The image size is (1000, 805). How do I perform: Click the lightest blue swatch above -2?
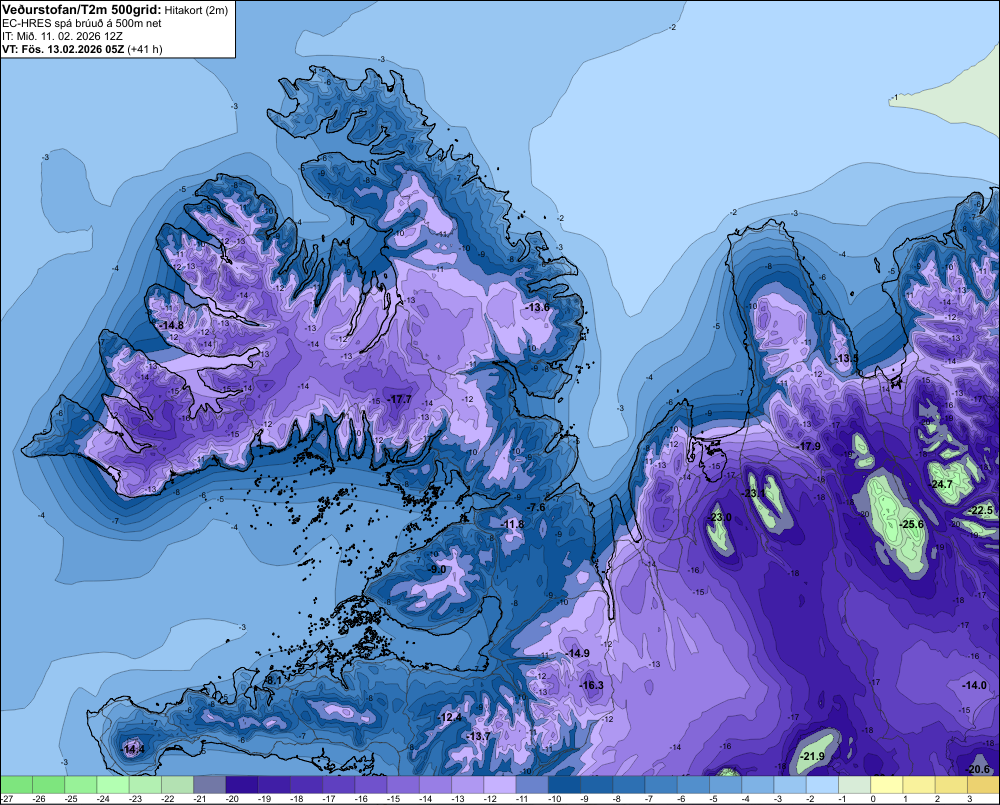point(822,785)
